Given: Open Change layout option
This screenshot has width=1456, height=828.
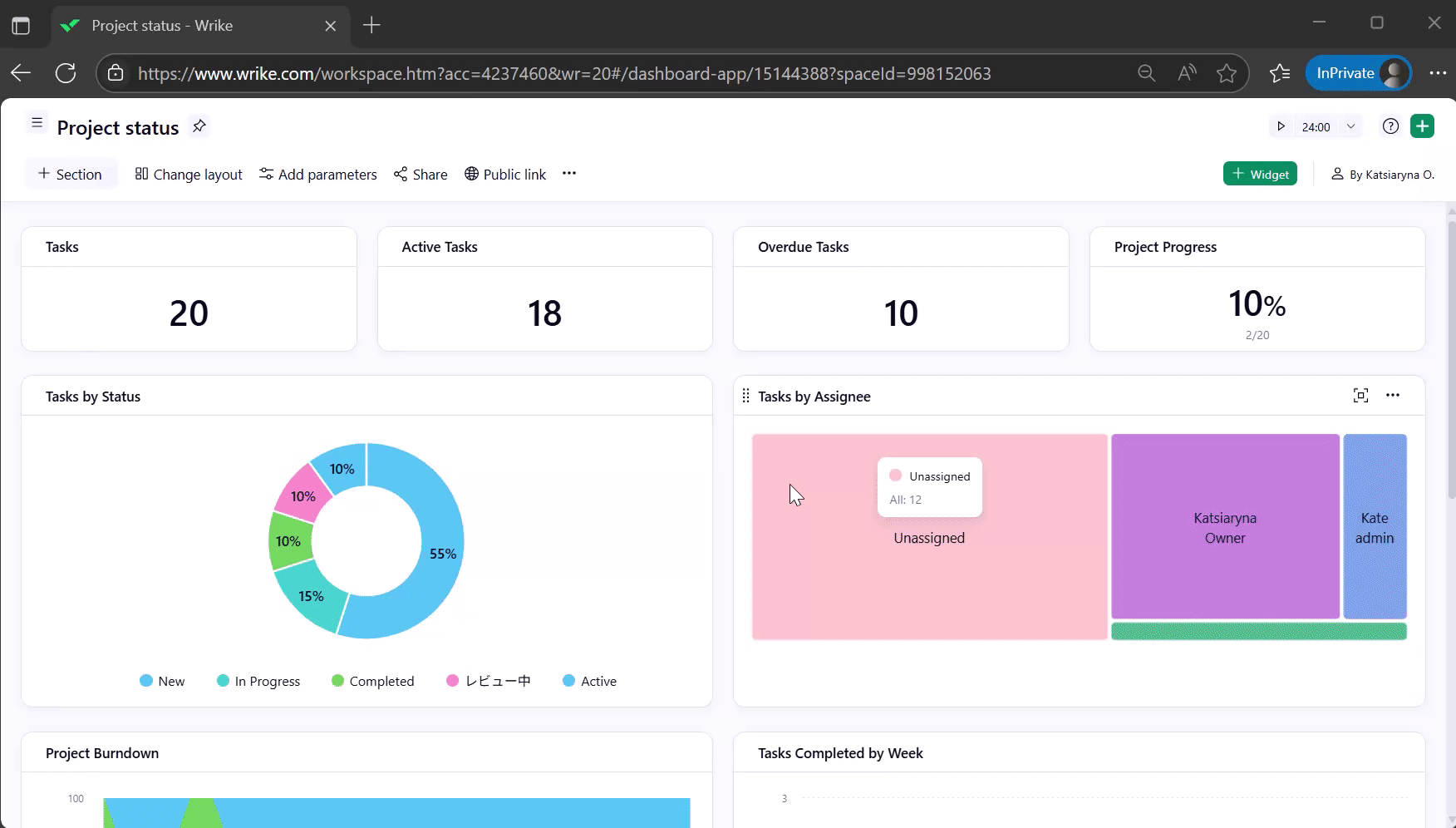Looking at the screenshot, I should pyautogui.click(x=189, y=174).
